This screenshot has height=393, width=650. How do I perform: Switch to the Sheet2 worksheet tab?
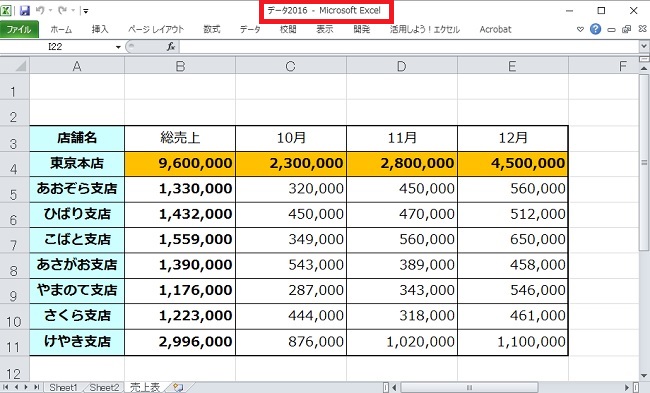(x=104, y=388)
